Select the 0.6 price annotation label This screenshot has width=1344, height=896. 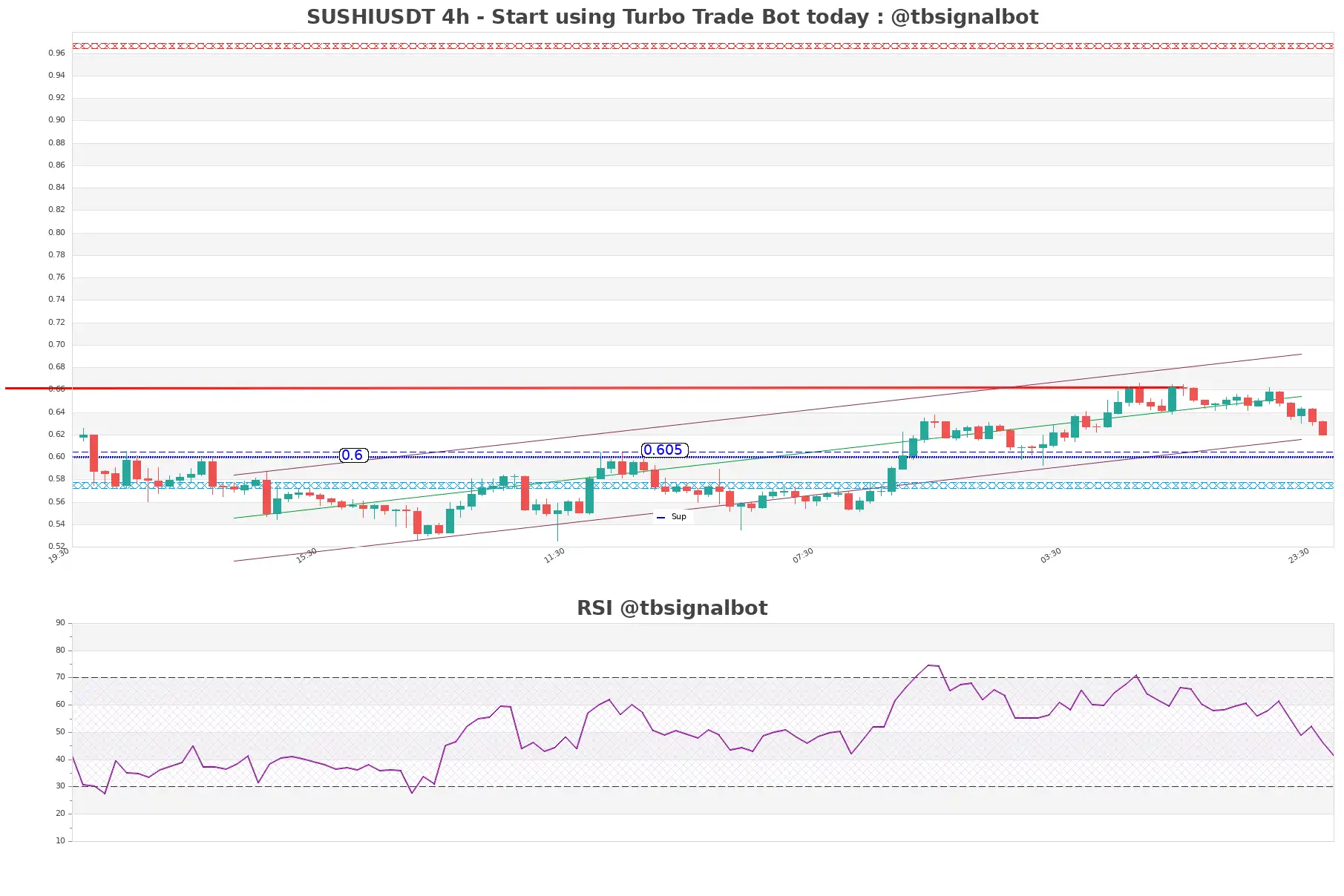pos(353,455)
